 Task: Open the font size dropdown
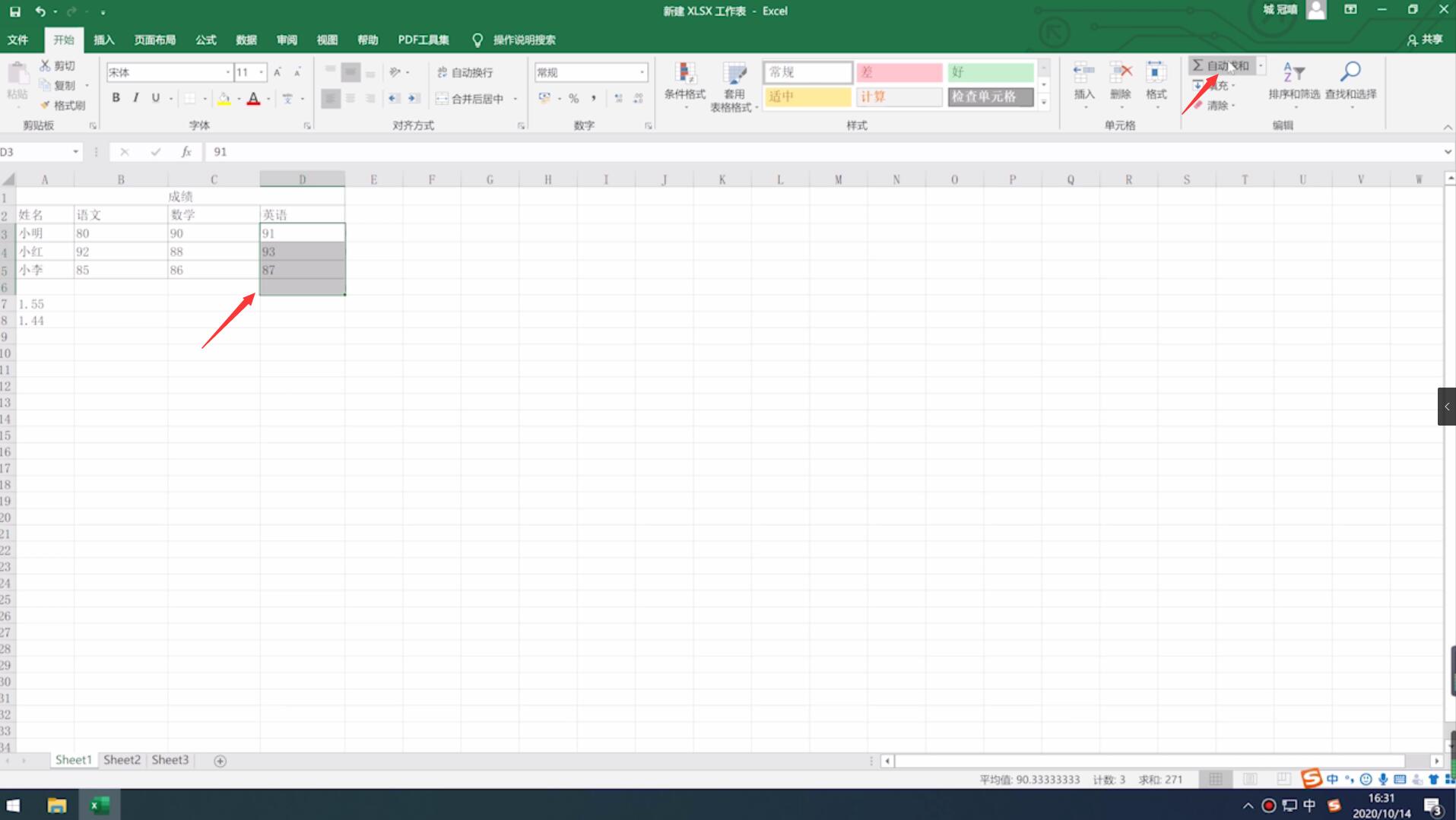(262, 72)
